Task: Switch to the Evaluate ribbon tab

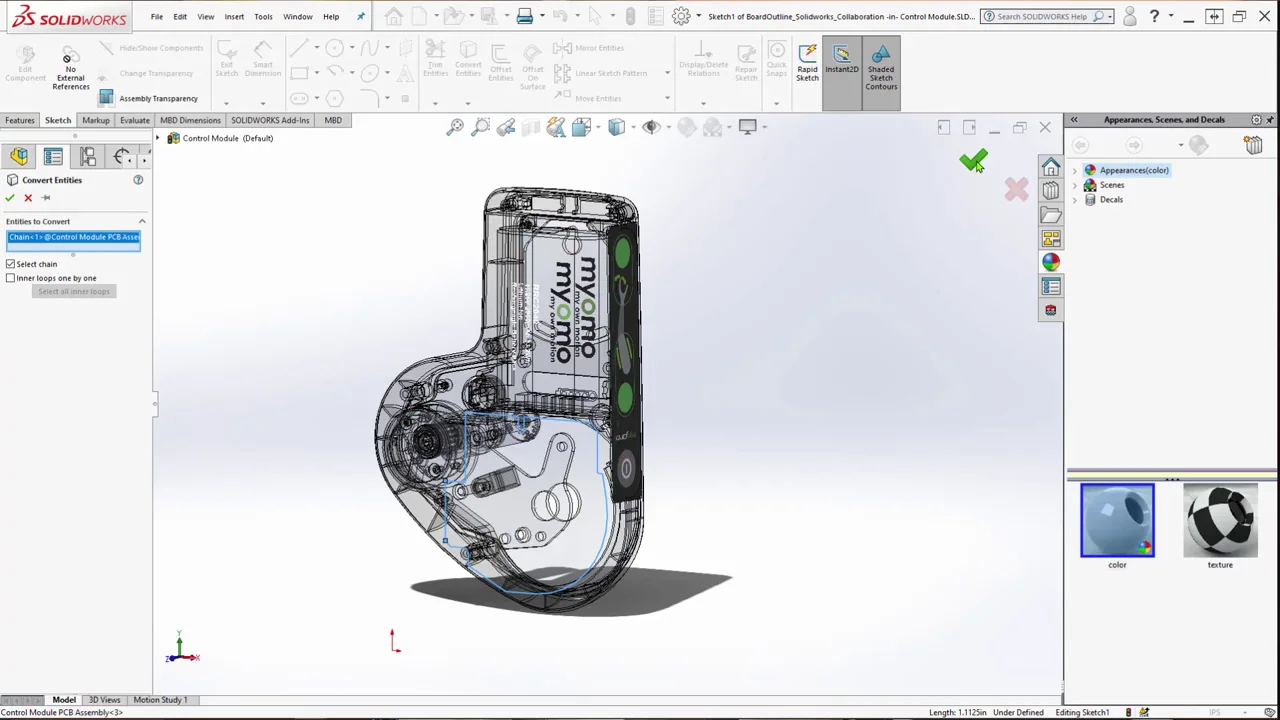Action: pos(134,120)
